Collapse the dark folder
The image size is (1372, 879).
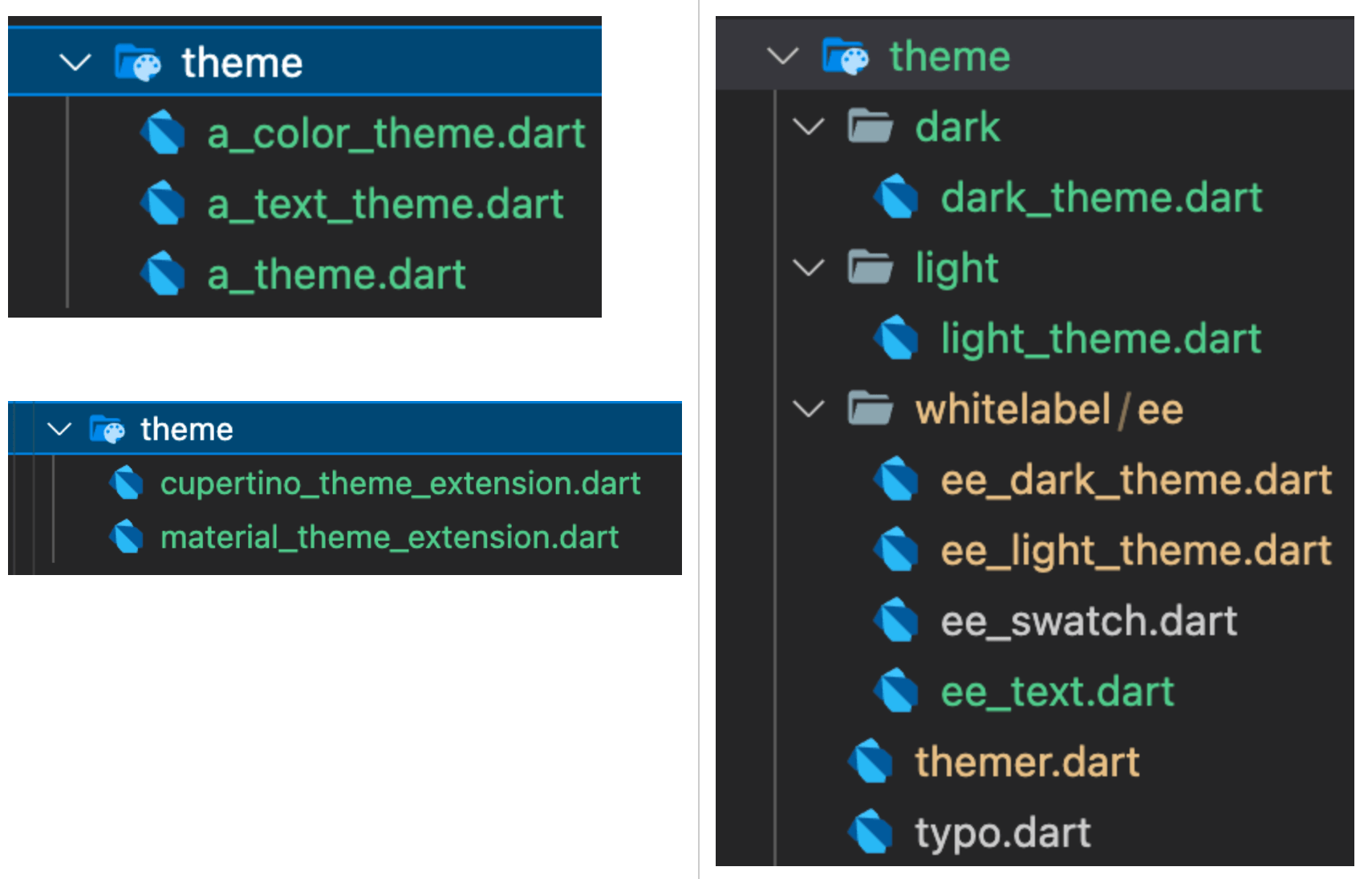click(x=808, y=127)
